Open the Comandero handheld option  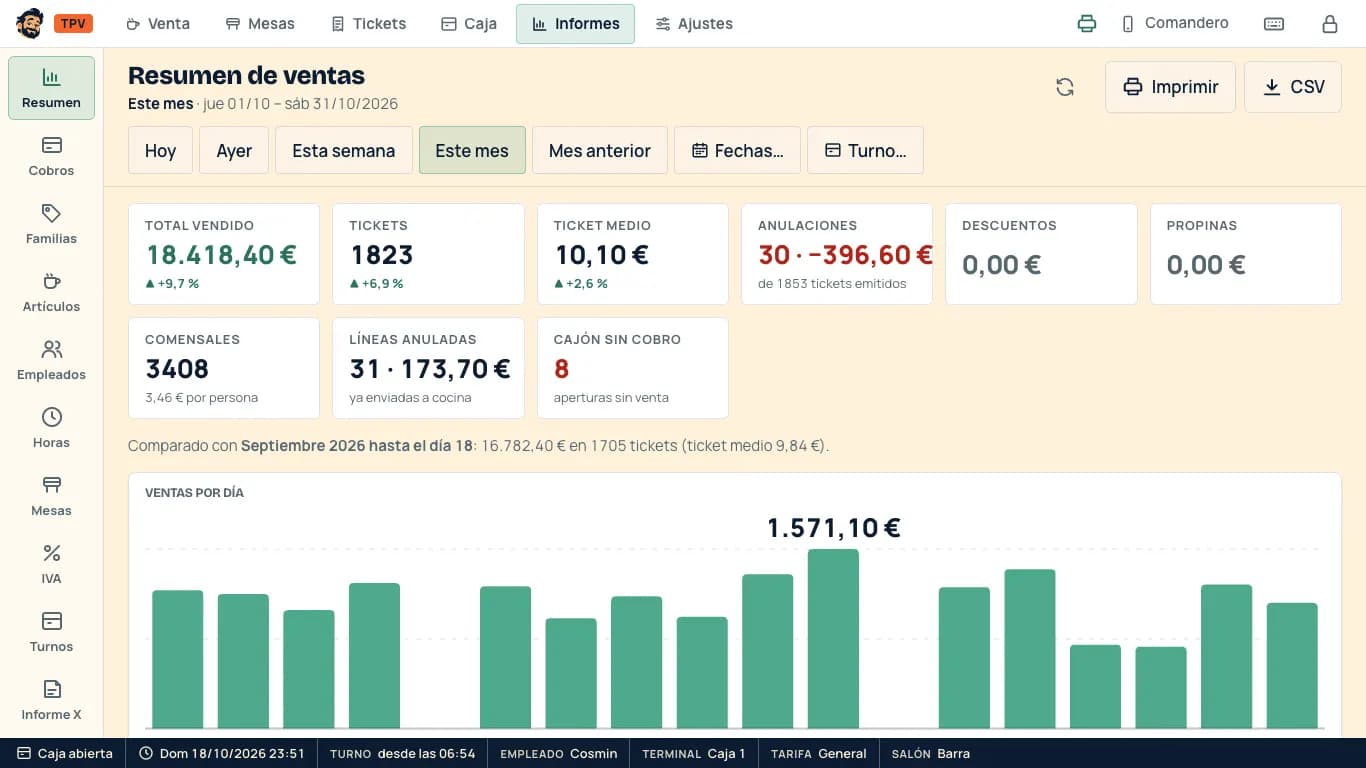coord(1175,23)
